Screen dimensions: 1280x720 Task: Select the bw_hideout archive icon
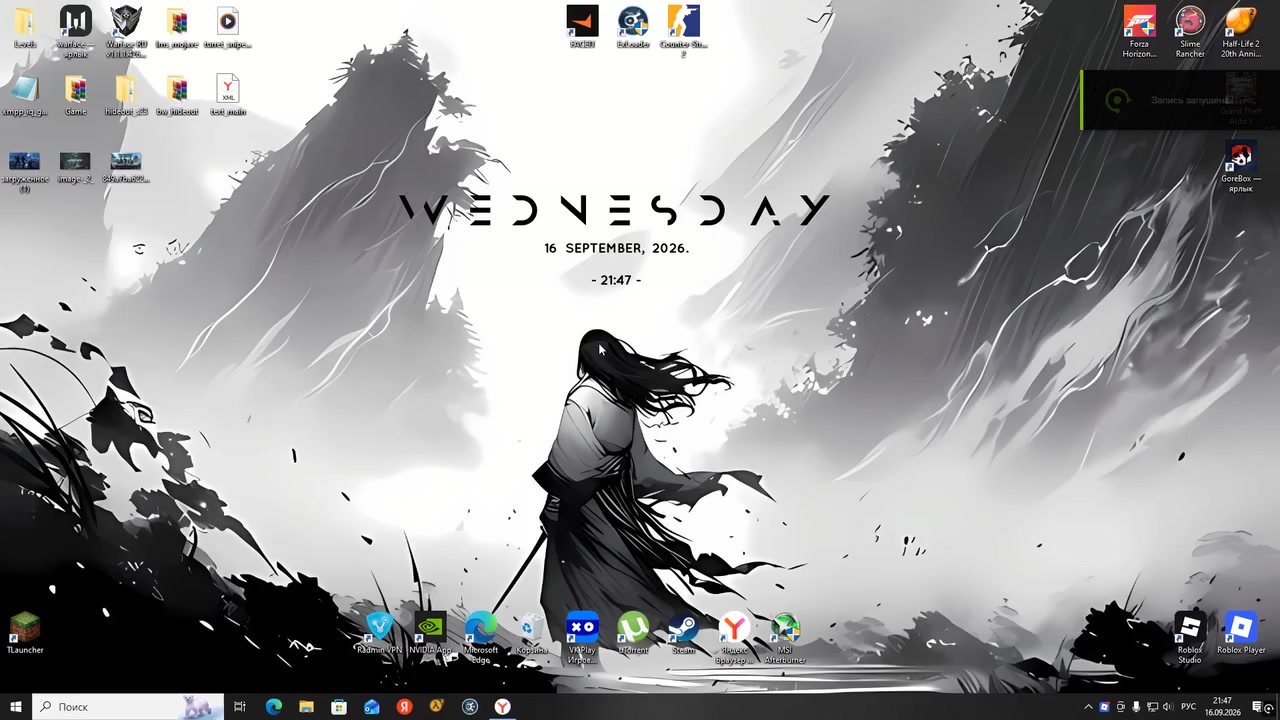click(177, 96)
